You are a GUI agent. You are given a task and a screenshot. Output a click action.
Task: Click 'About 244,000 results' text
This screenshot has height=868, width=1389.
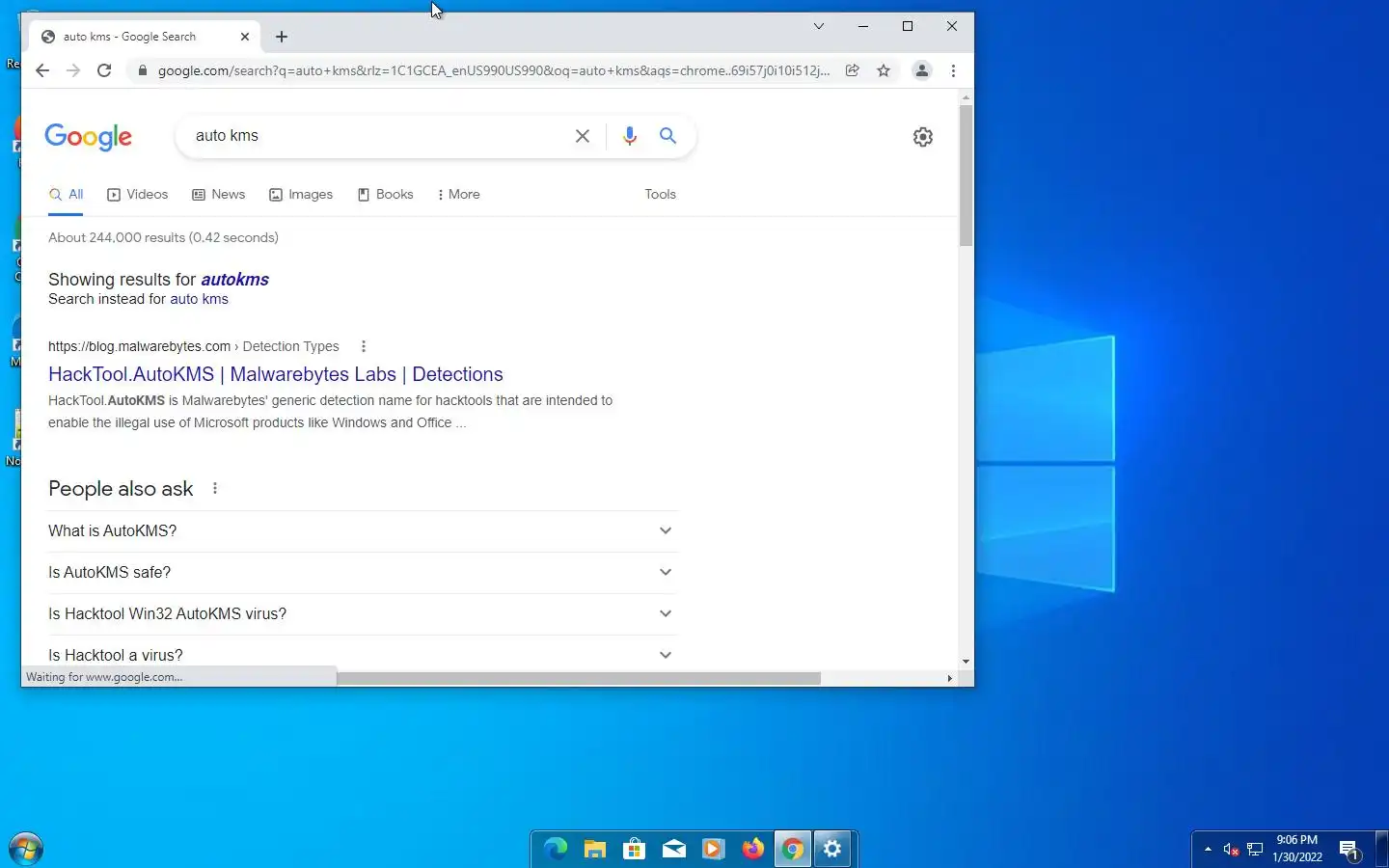163,237
